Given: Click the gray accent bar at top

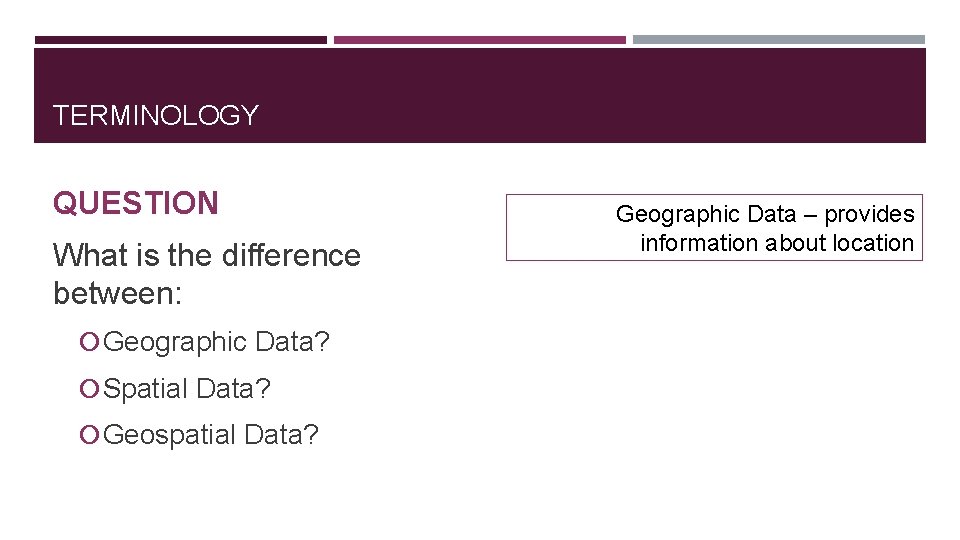Looking at the screenshot, I should pyautogui.click(x=778, y=40).
